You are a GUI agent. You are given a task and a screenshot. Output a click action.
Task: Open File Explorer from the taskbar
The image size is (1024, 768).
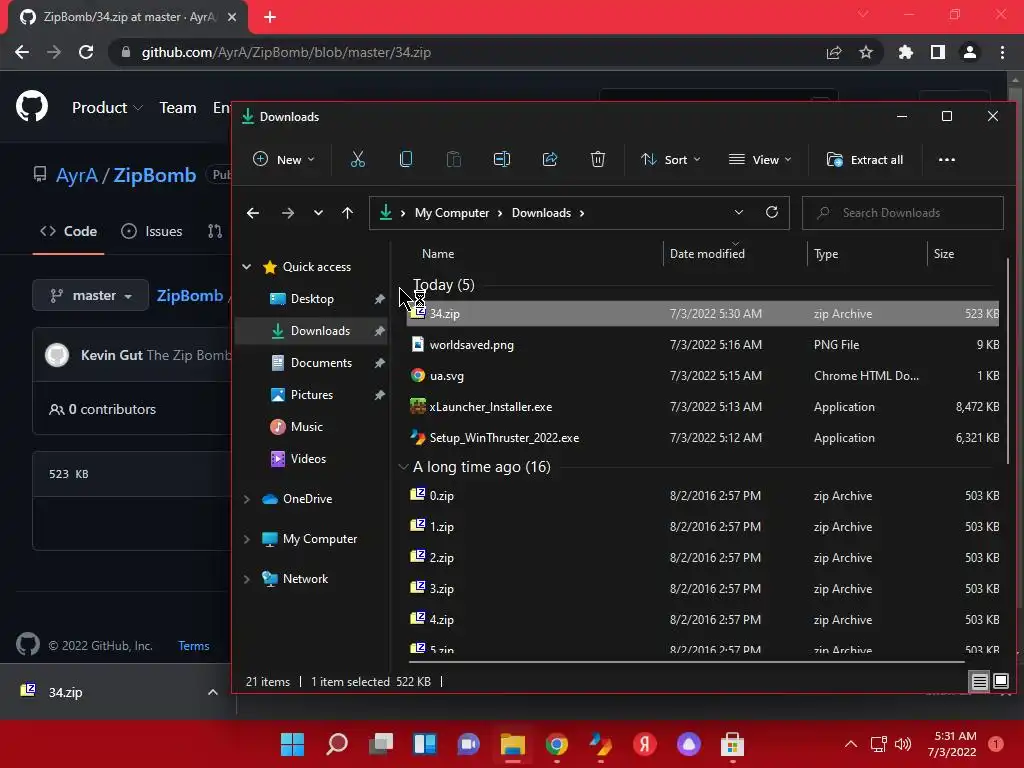[513, 744]
